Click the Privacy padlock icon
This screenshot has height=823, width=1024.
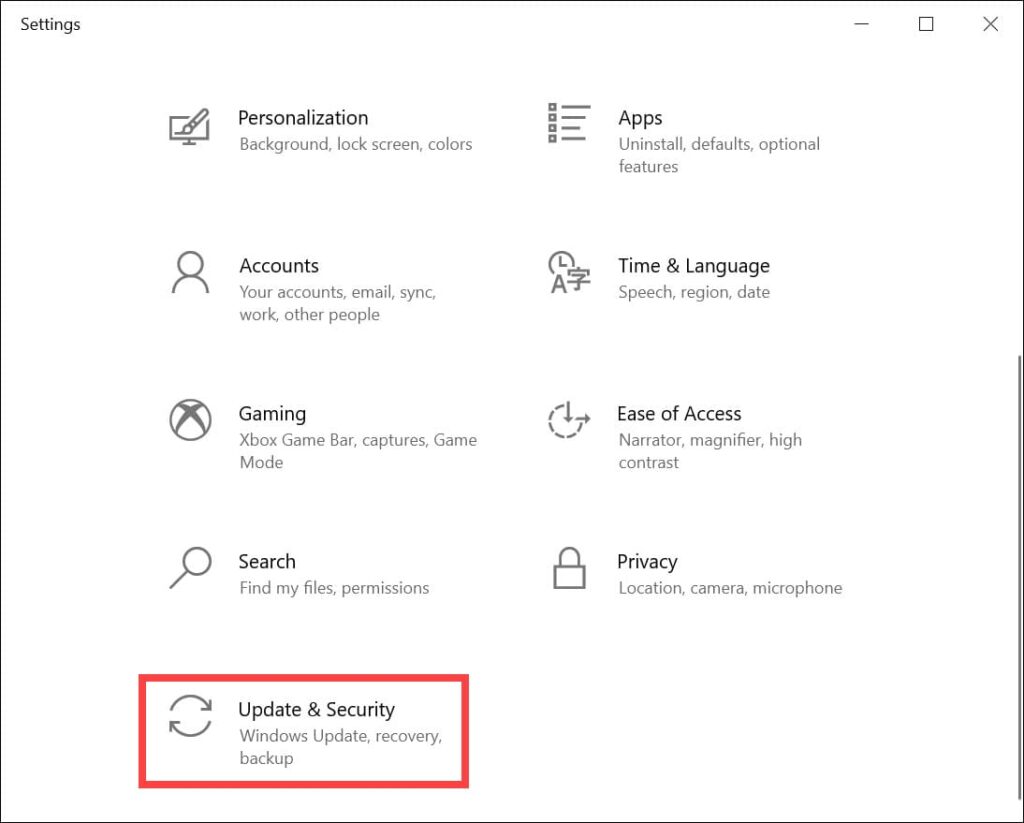pyautogui.click(x=569, y=568)
